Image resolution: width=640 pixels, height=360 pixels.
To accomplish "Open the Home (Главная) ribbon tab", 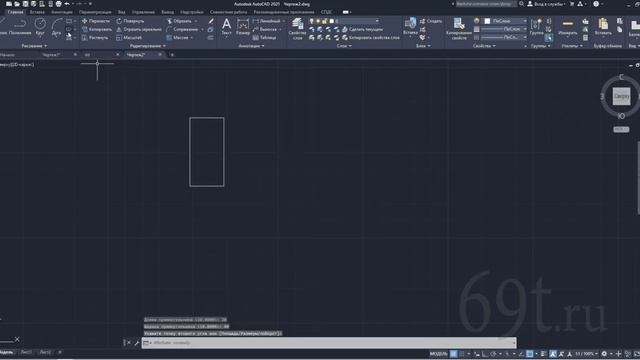I will tap(16, 12).
